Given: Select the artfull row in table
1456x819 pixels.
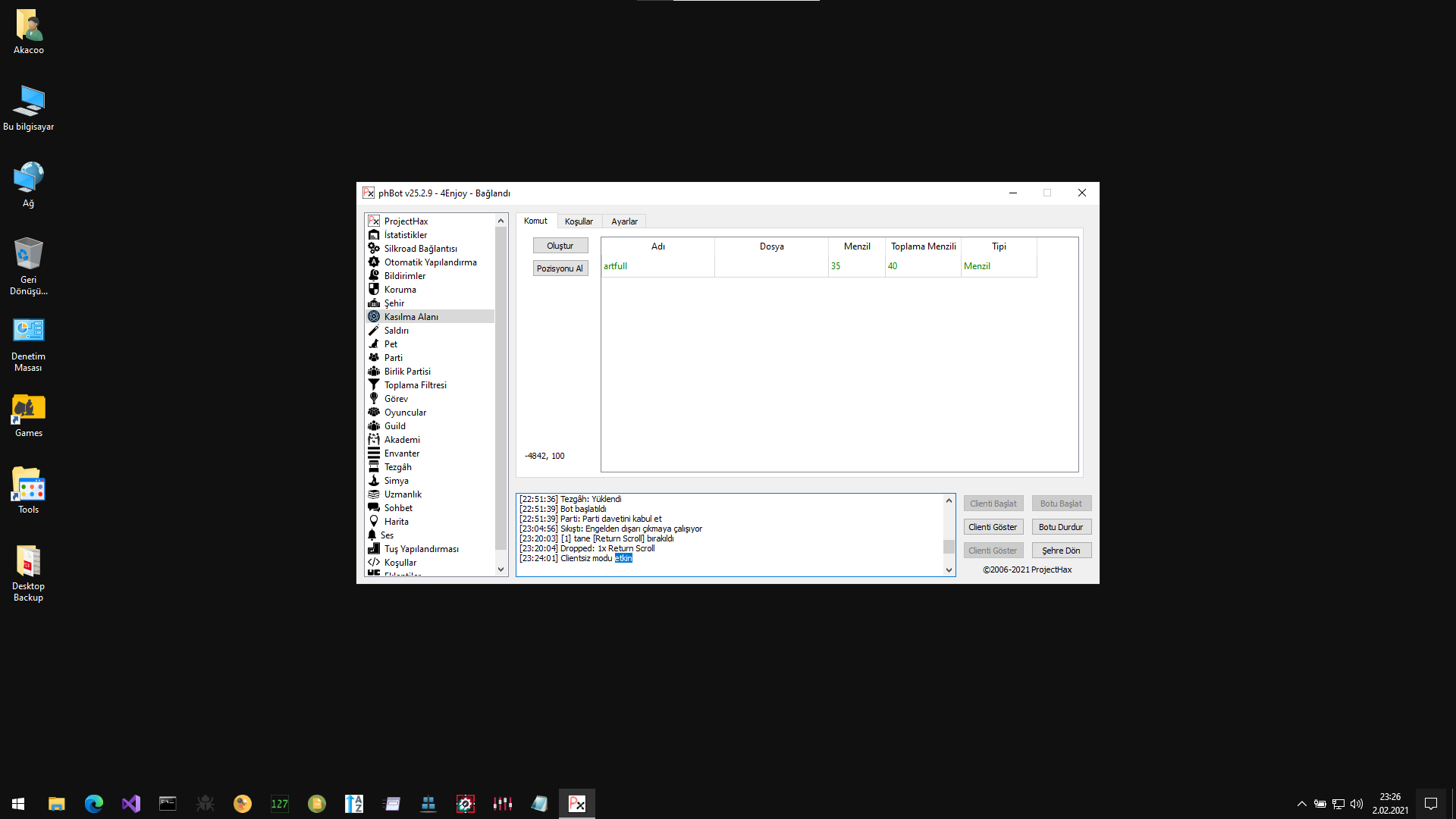Looking at the screenshot, I should click(x=615, y=266).
